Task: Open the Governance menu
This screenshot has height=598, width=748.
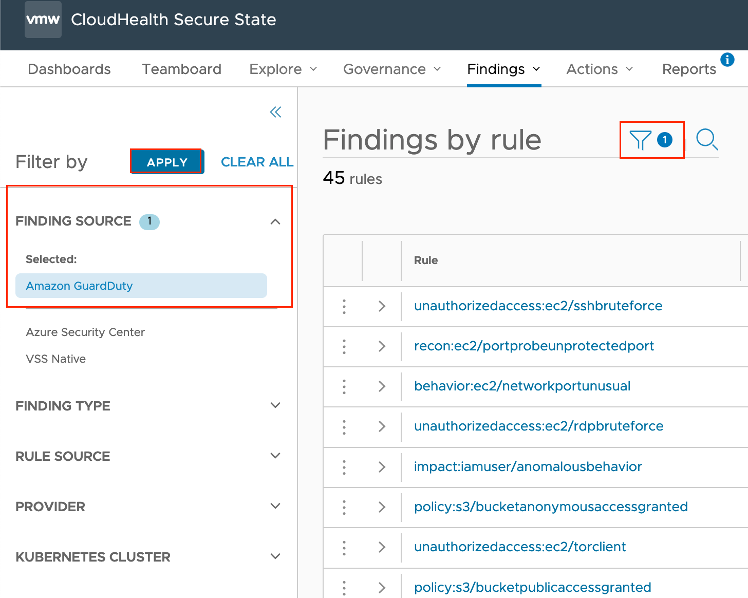Action: coord(391,69)
